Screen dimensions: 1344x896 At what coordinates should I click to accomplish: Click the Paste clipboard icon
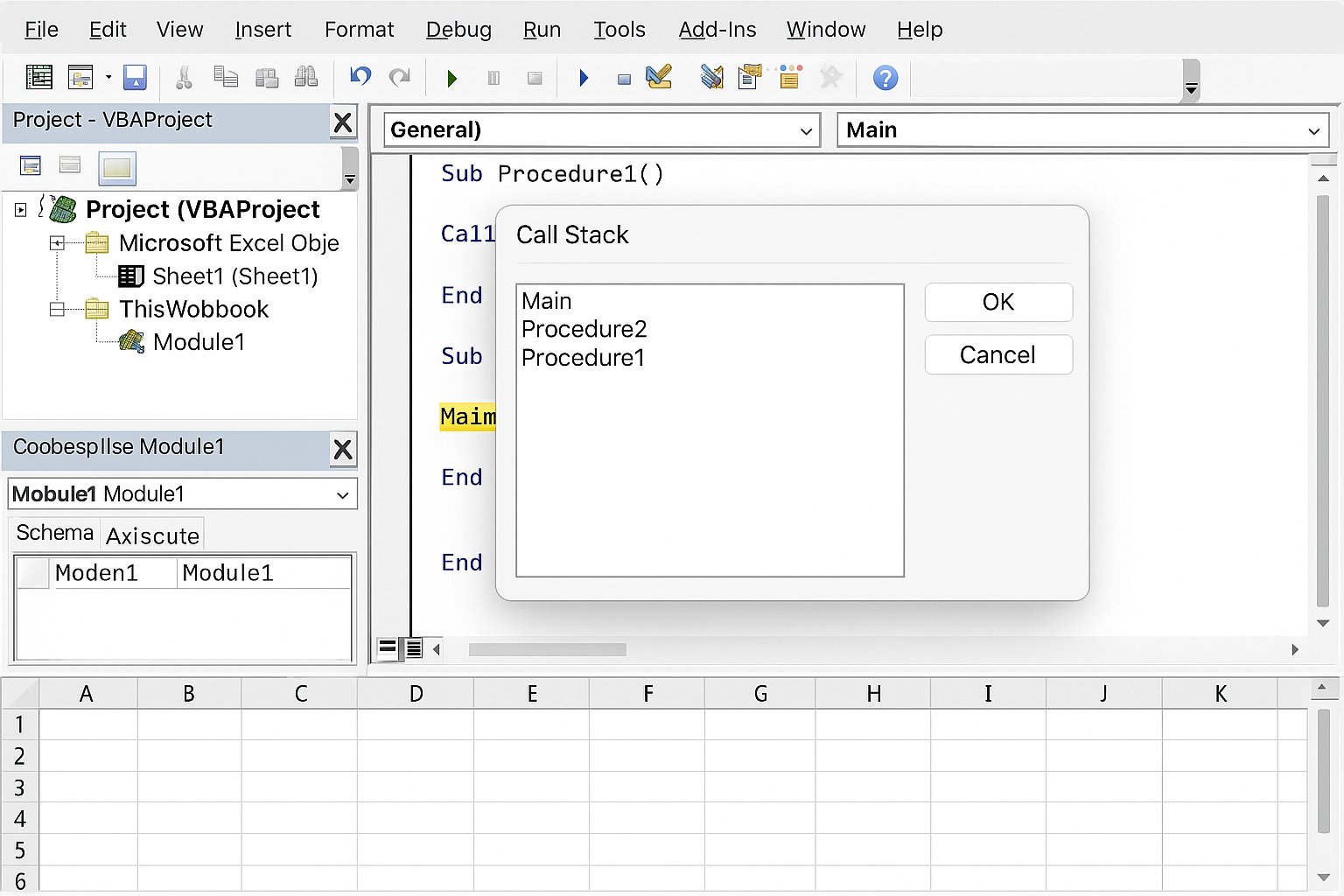click(267, 77)
